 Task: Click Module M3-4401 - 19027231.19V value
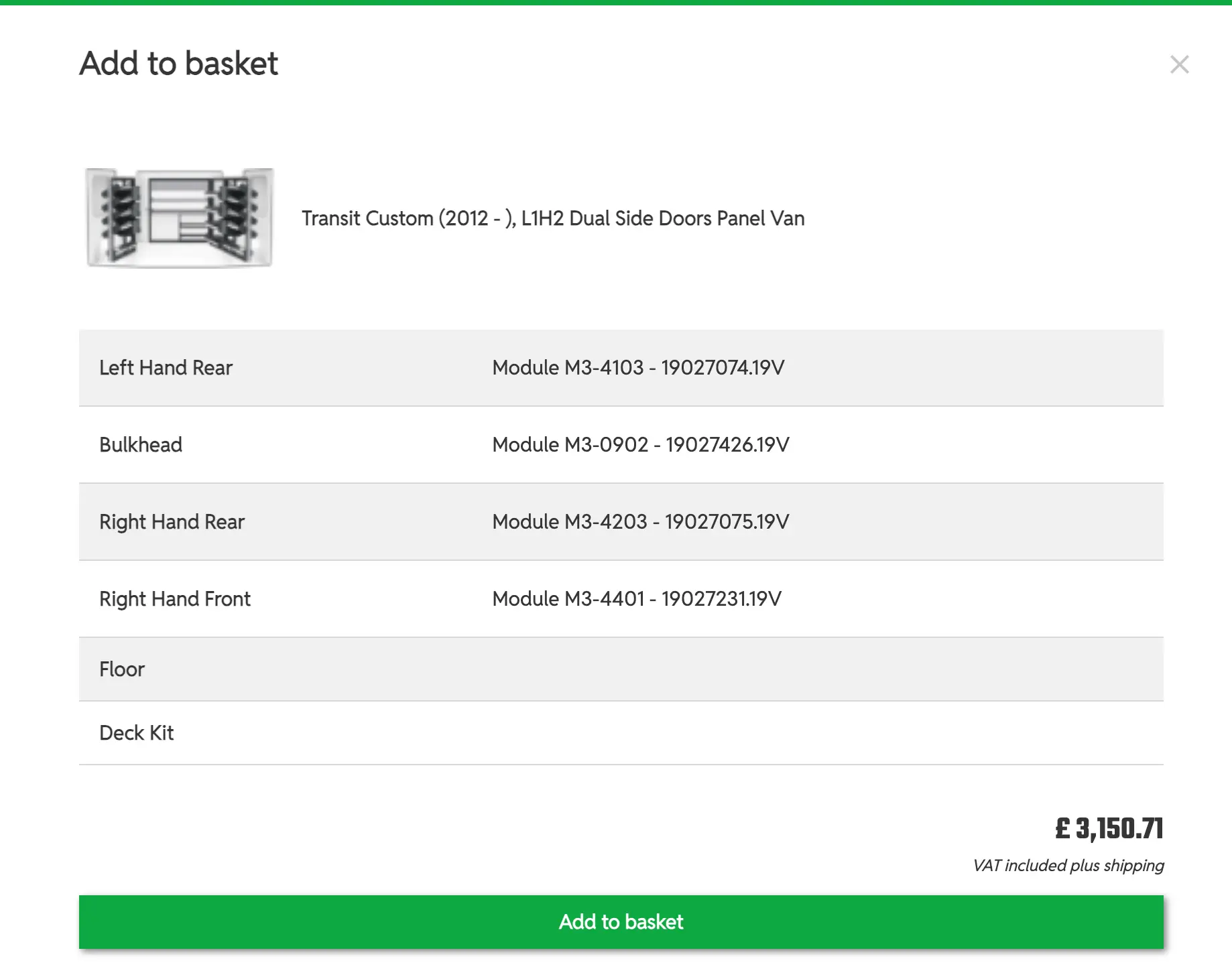coord(637,599)
